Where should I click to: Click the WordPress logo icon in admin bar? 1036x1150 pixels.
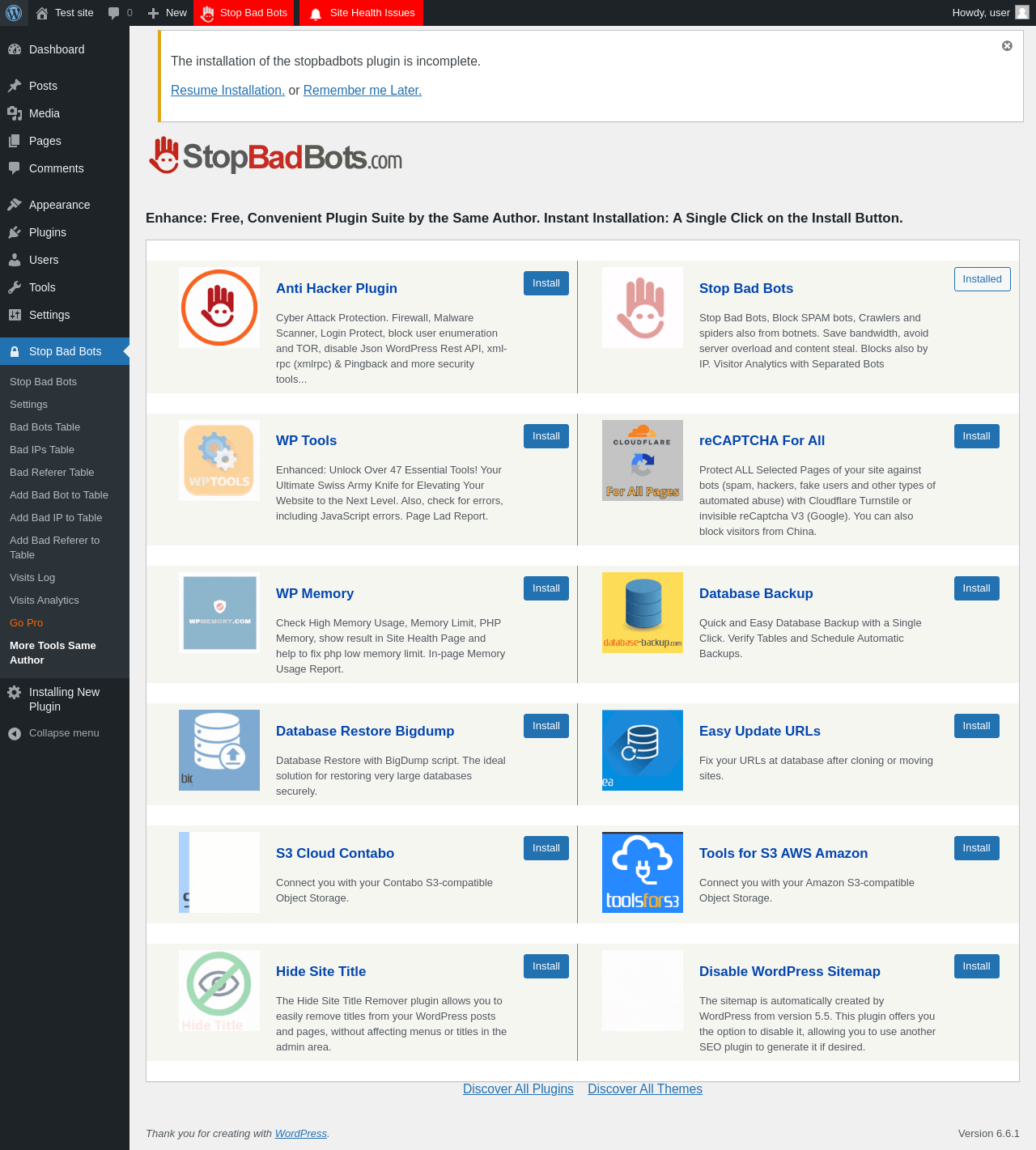click(14, 13)
